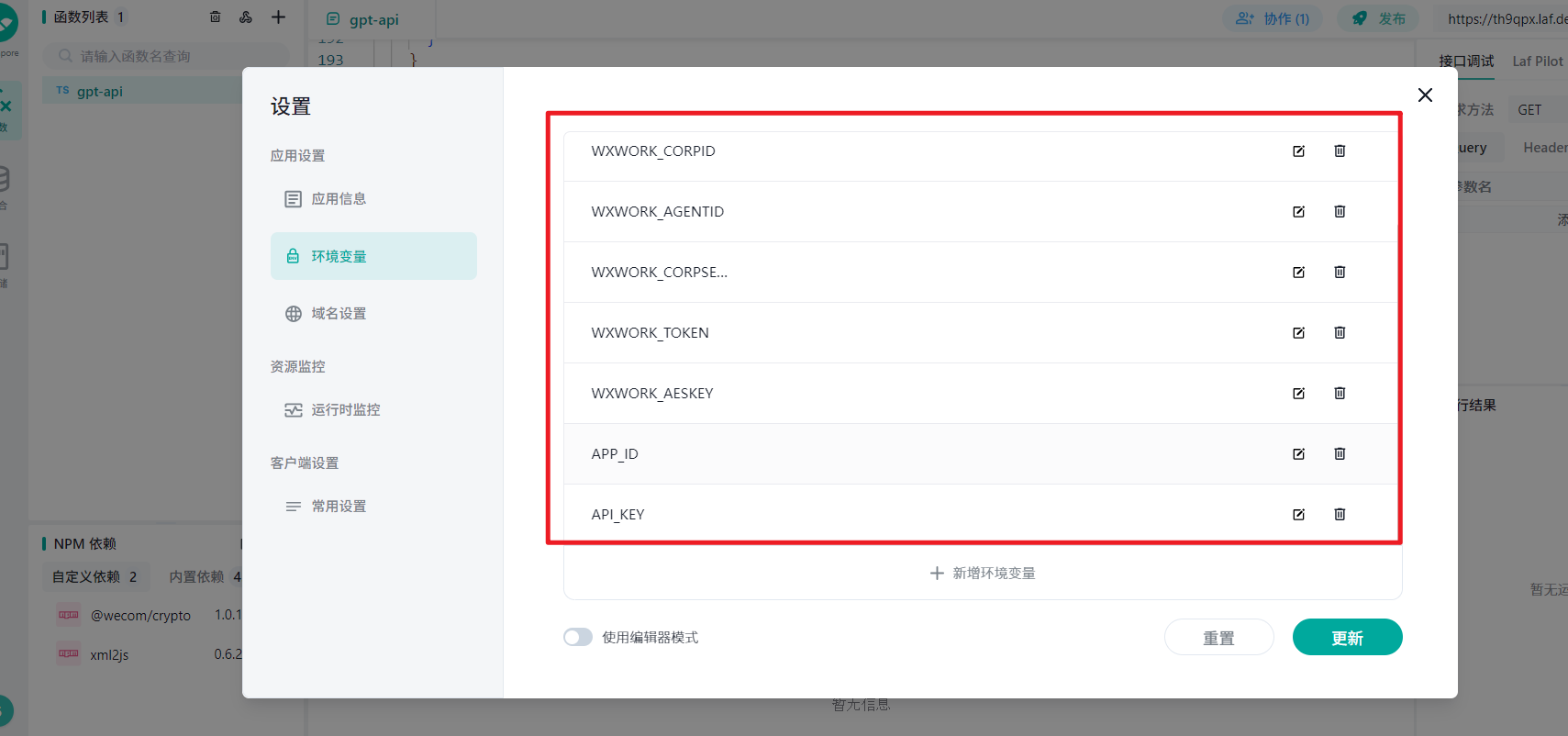Click the trash icon in function list header
The image size is (1568, 736).
coord(216,17)
